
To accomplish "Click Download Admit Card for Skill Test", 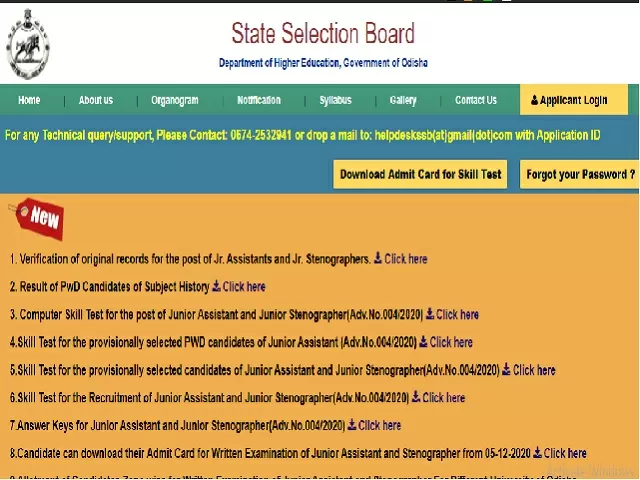I will [x=420, y=174].
